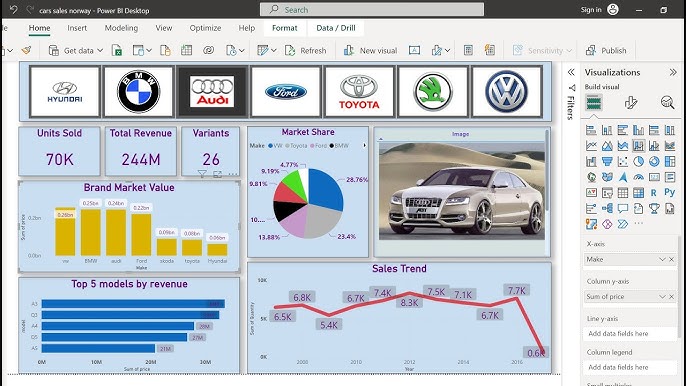
Task: Switch to the Insert ribbon tab
Action: (x=77, y=28)
